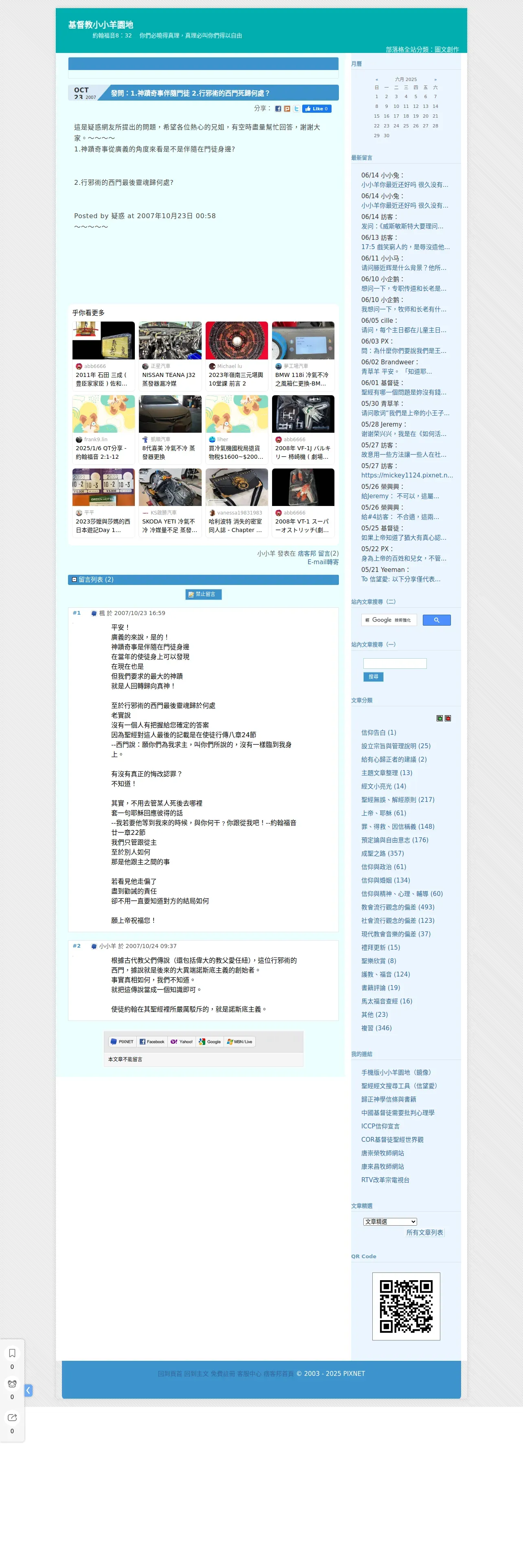This screenshot has height=1568, width=523.
Task: Open category 馬太福音查經 (16)
Action: (x=387, y=1001)
